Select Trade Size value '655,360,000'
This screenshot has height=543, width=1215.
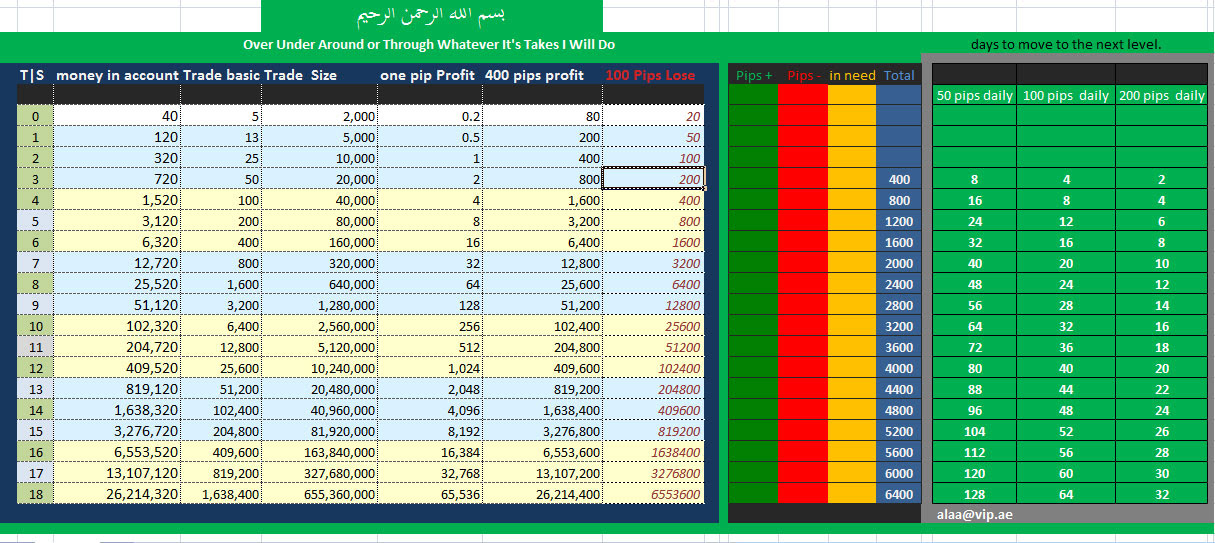point(320,494)
